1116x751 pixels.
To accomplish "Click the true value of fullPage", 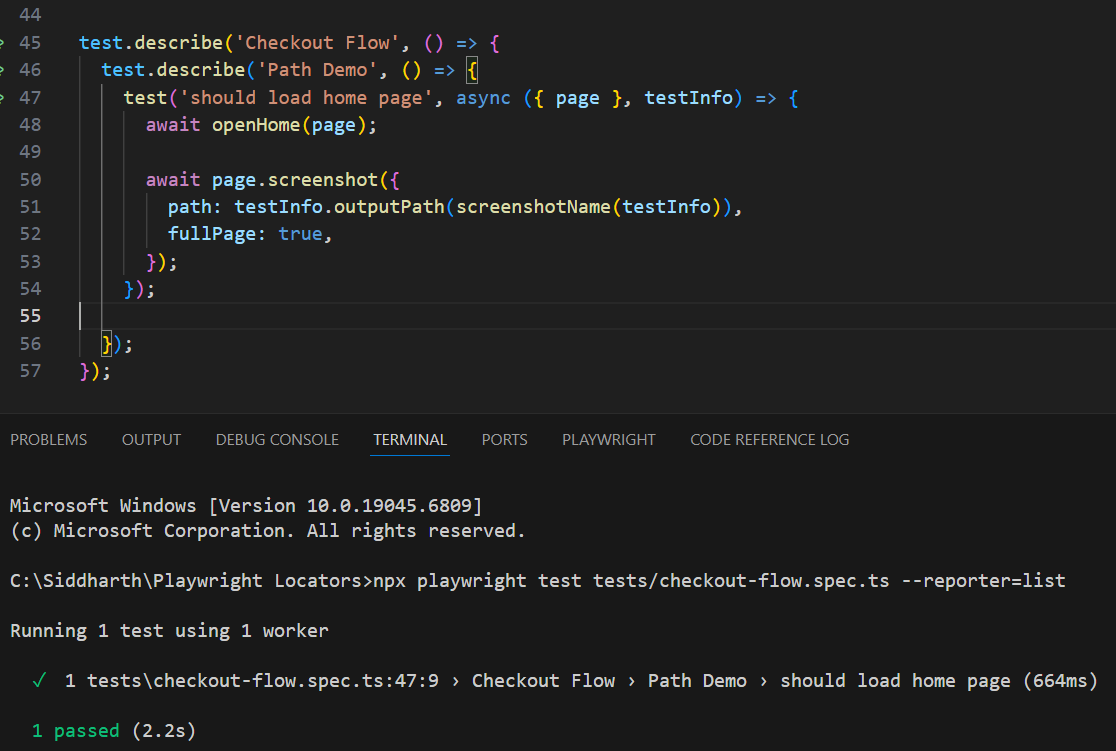I will 300,234.
